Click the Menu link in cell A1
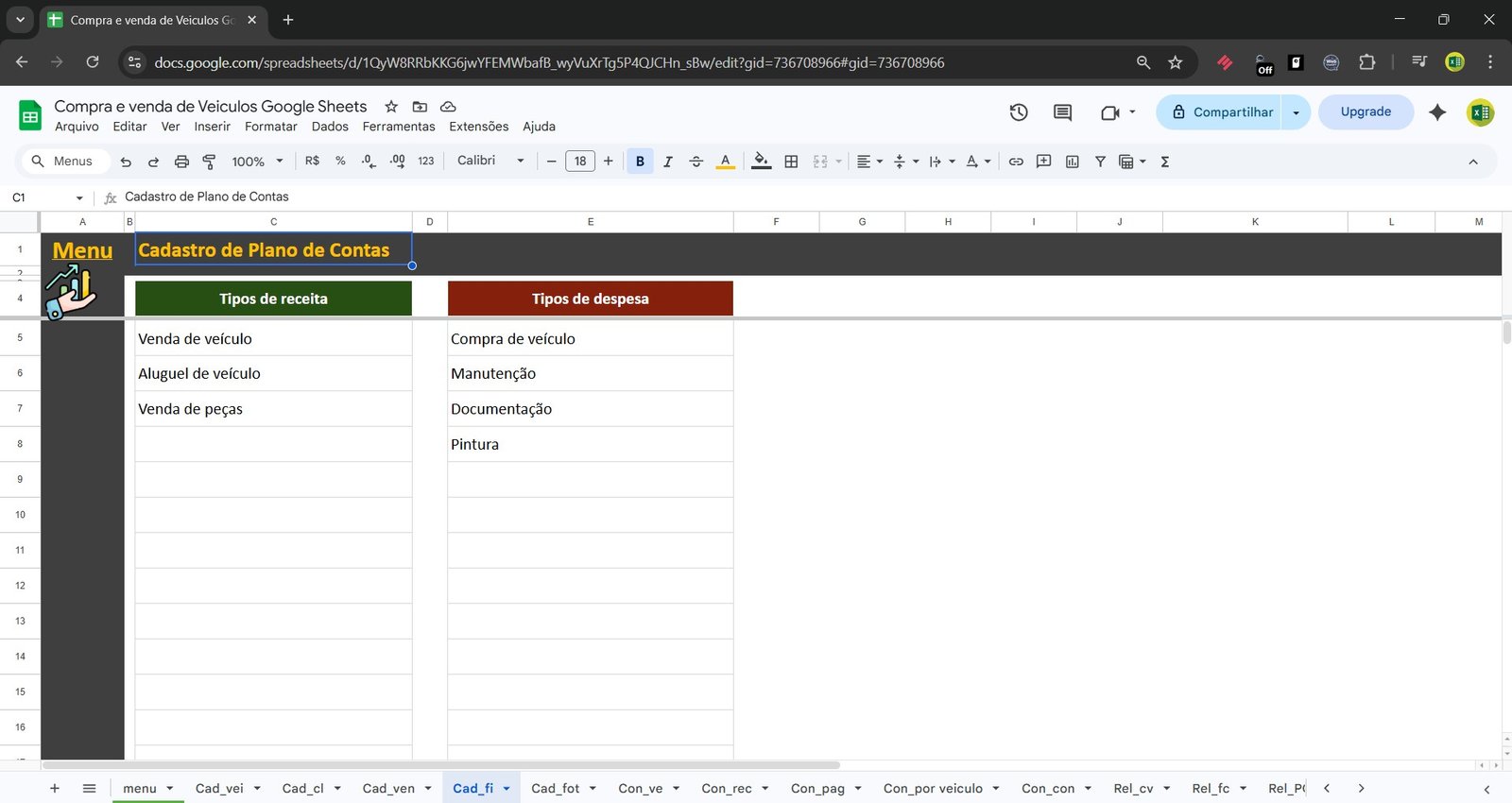This screenshot has width=1512, height=803. pos(82,250)
